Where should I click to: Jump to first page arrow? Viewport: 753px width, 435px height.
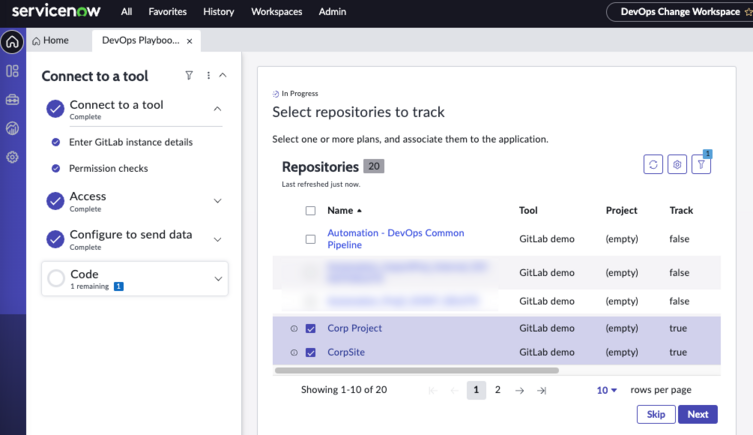(433, 390)
